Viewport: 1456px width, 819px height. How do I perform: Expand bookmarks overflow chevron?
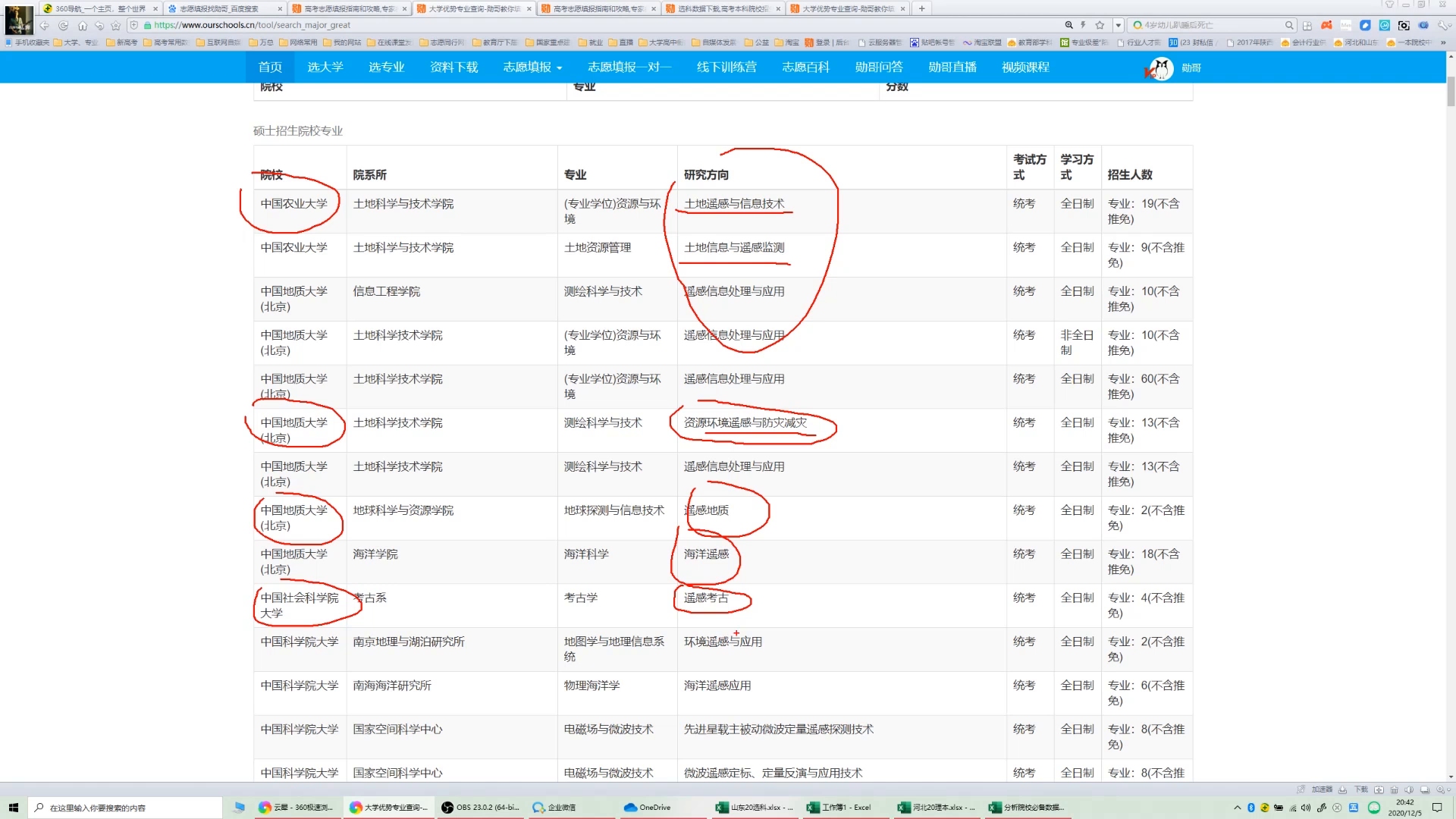click(x=1443, y=42)
